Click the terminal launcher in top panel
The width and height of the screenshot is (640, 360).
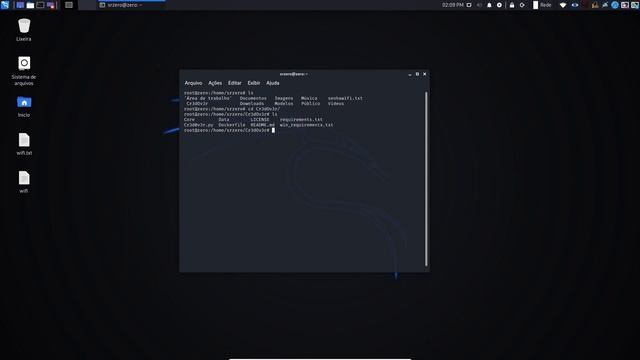(40, 5)
